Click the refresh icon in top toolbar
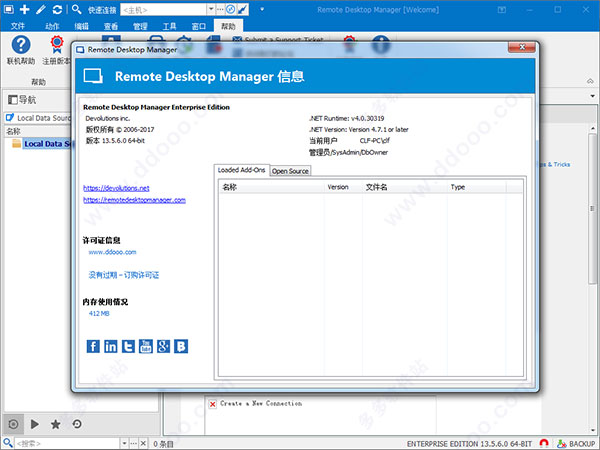600x450 pixels. (57, 9)
